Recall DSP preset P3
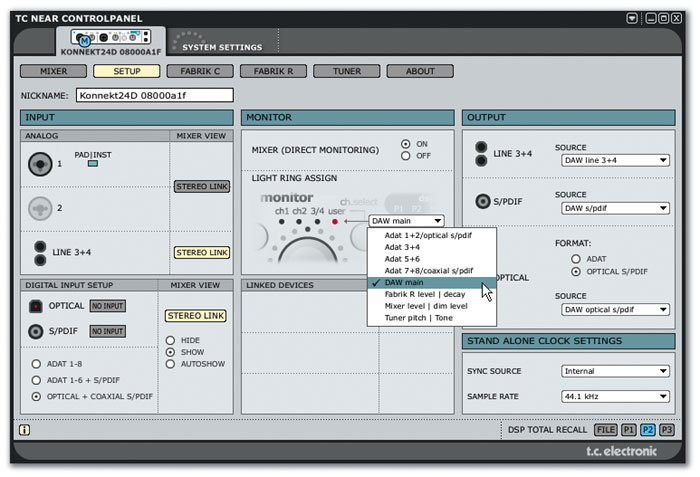 pyautogui.click(x=666, y=430)
